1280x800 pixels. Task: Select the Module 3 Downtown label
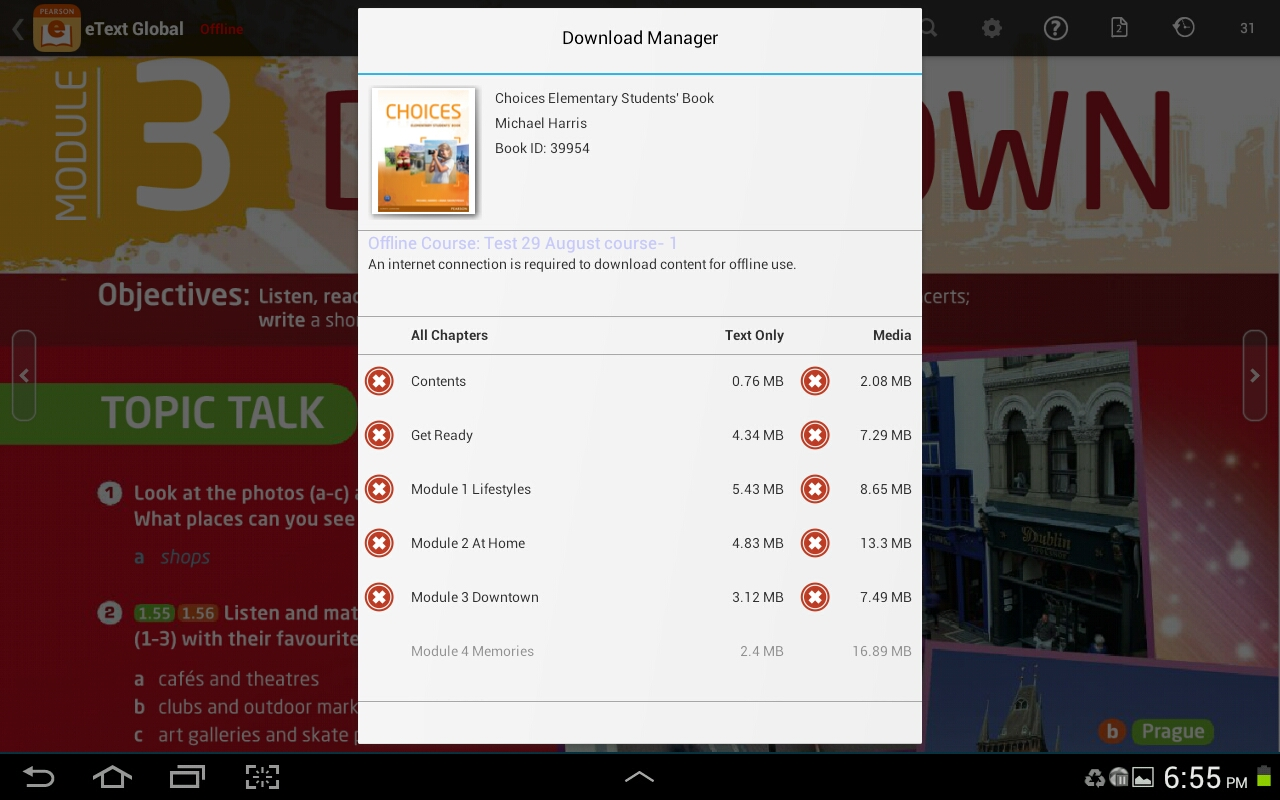475,597
